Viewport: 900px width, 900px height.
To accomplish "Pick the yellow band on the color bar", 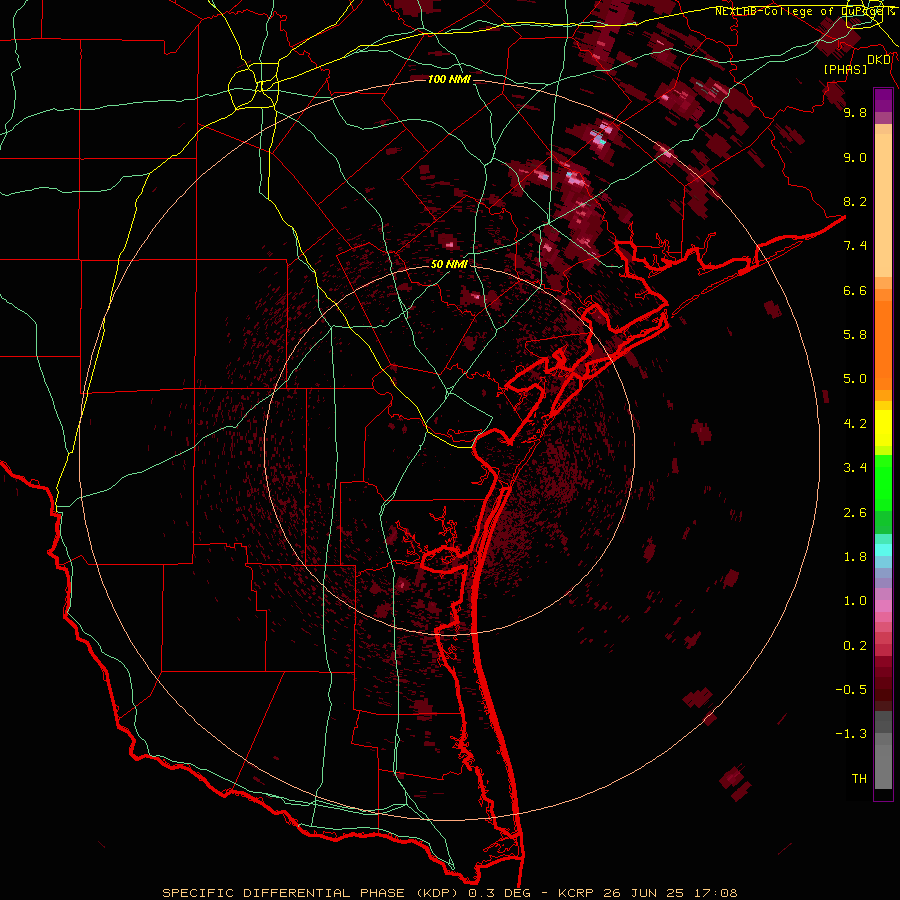I will coord(883,428).
